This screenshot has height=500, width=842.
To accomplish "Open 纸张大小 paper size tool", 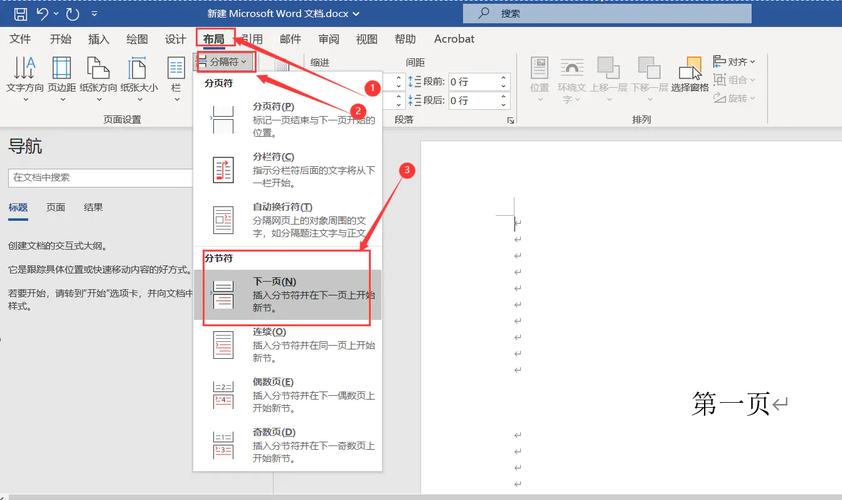I will click(139, 78).
